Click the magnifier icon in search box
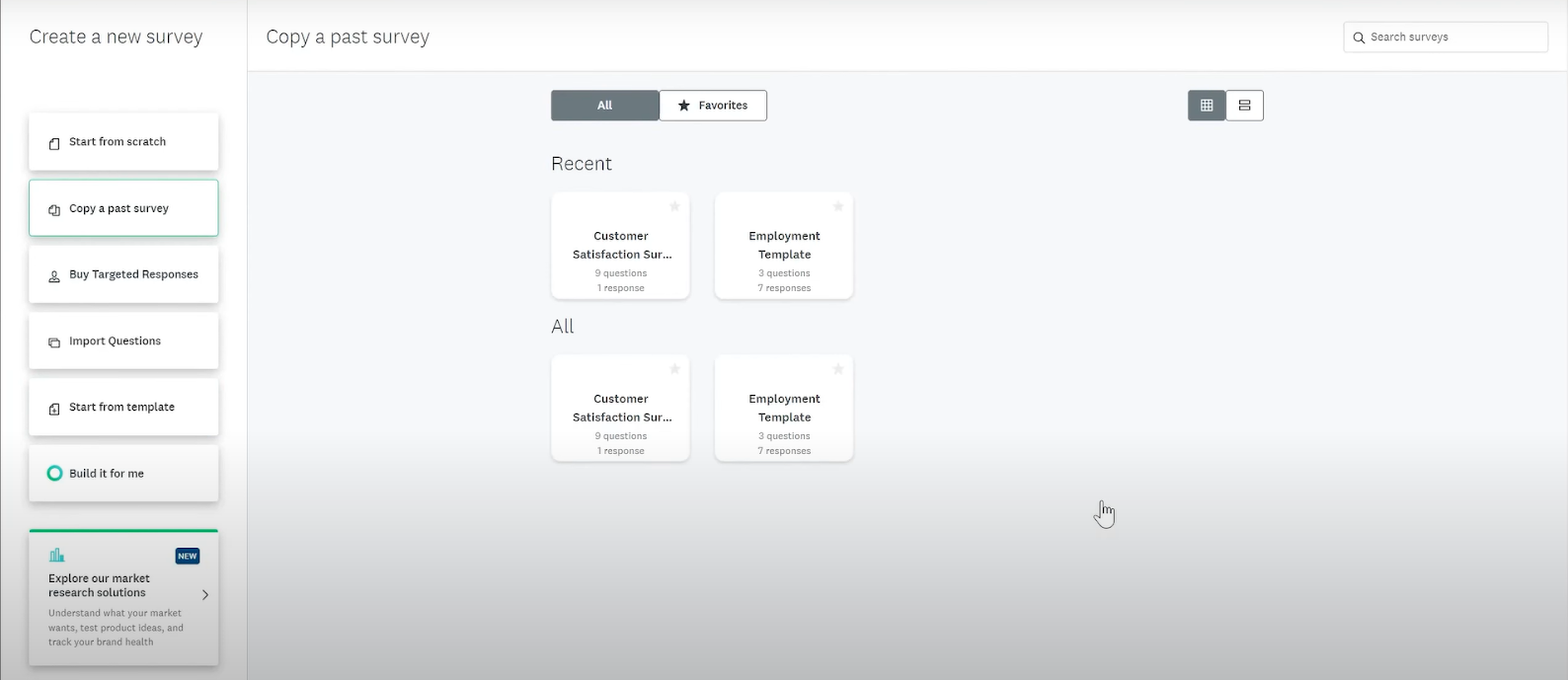 click(x=1359, y=38)
